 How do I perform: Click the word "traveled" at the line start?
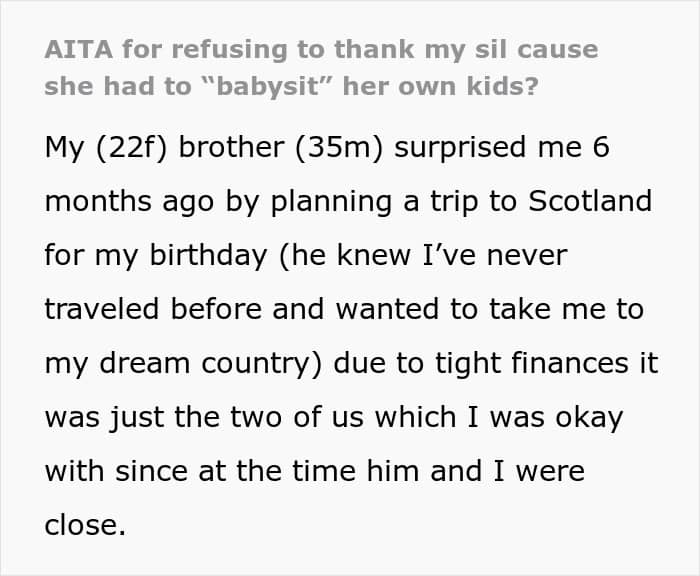(102, 309)
